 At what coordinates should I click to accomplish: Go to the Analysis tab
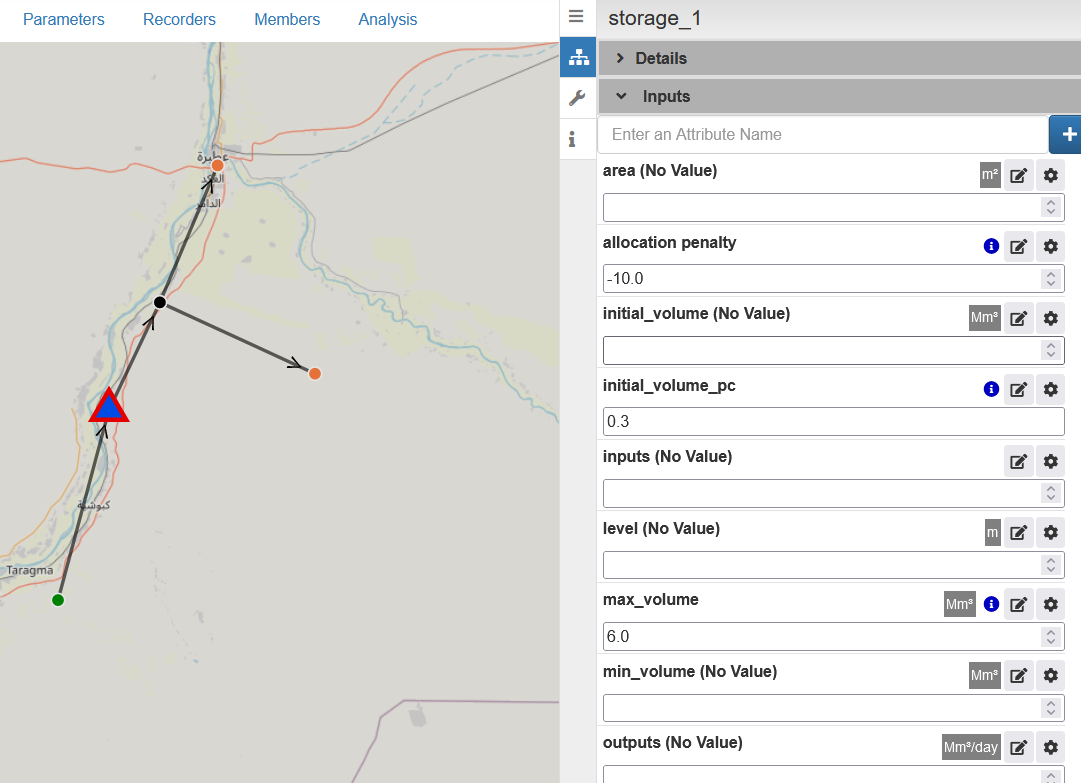[x=387, y=20]
